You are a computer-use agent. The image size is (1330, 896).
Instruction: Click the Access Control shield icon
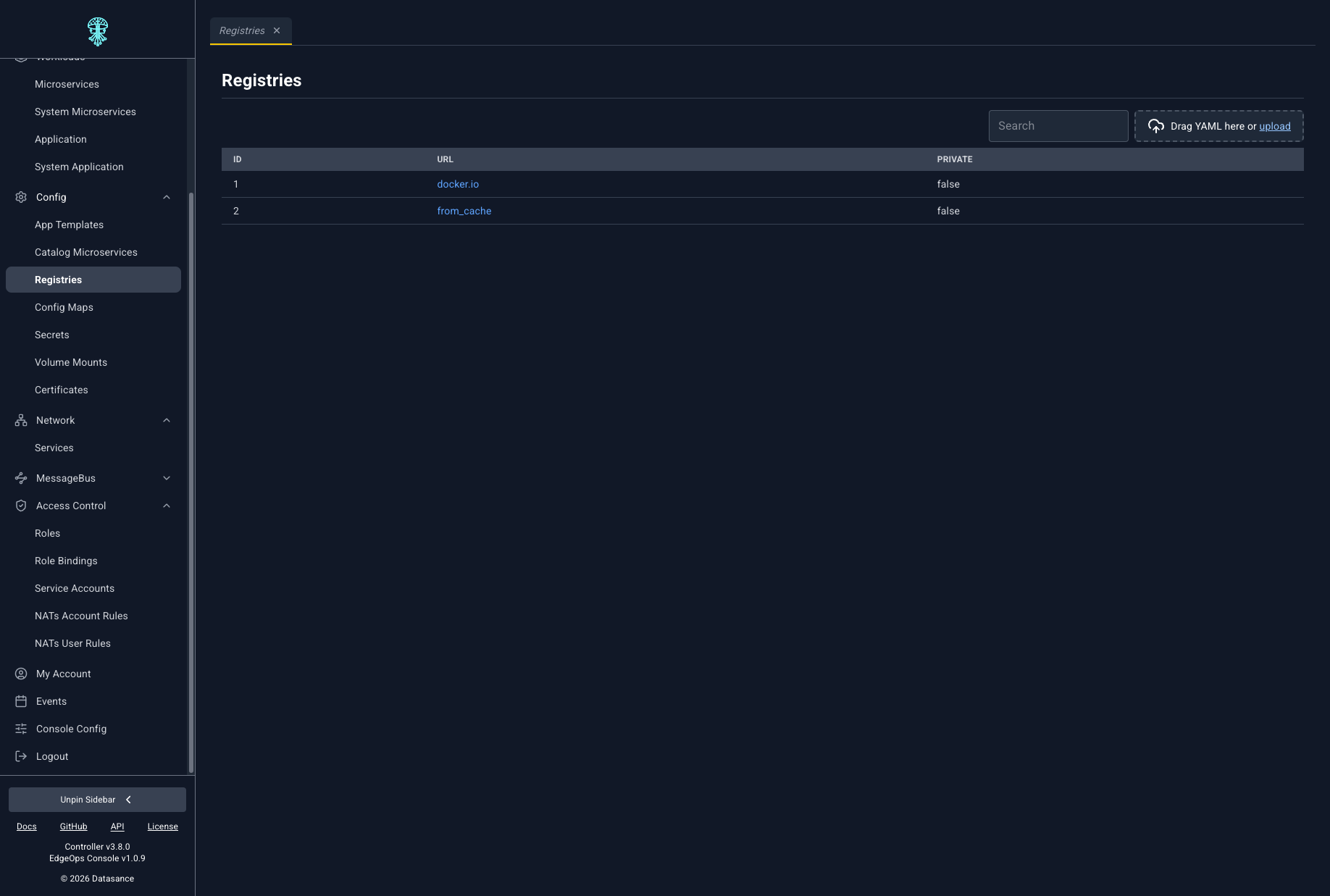tap(21, 506)
